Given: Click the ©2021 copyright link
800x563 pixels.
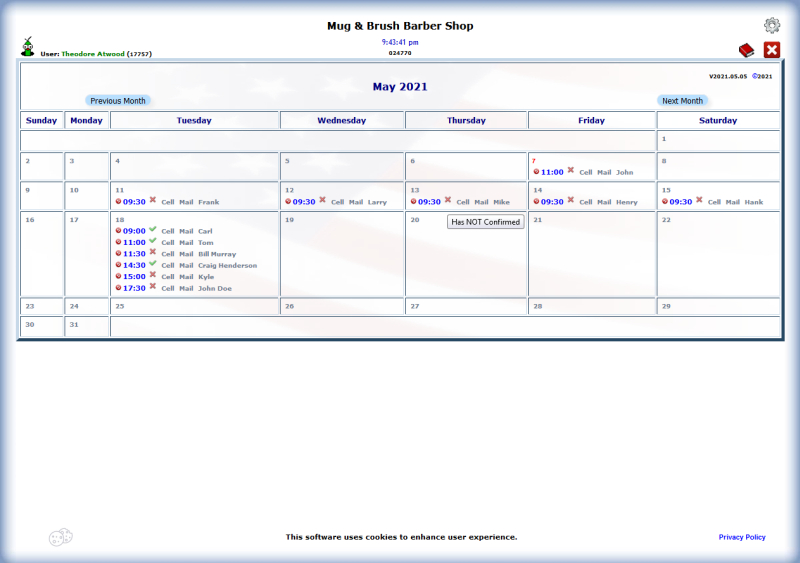Looking at the screenshot, I should [x=762, y=77].
